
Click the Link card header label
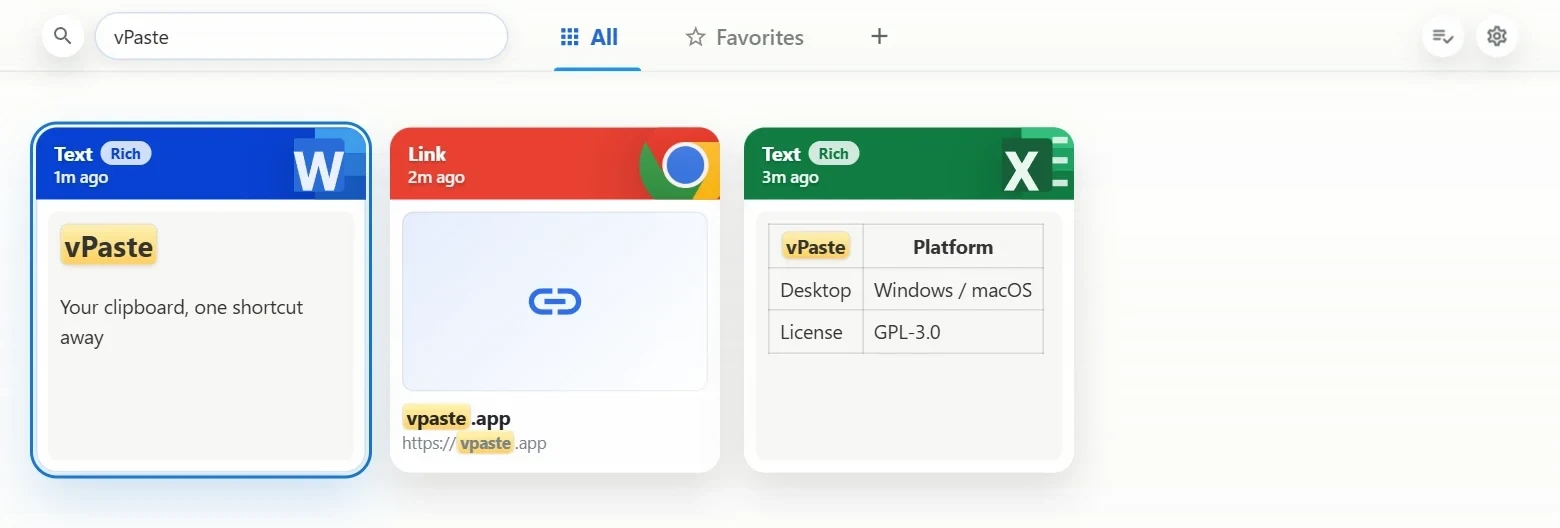pos(427,154)
